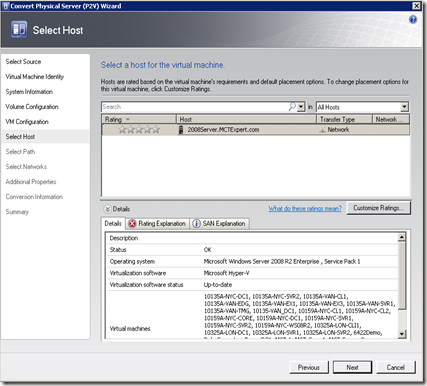Click the Cancel button

pos(396,367)
